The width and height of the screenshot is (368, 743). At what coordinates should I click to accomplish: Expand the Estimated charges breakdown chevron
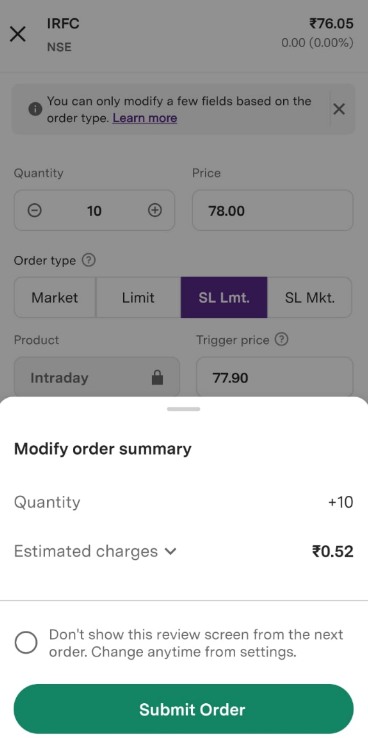171,551
